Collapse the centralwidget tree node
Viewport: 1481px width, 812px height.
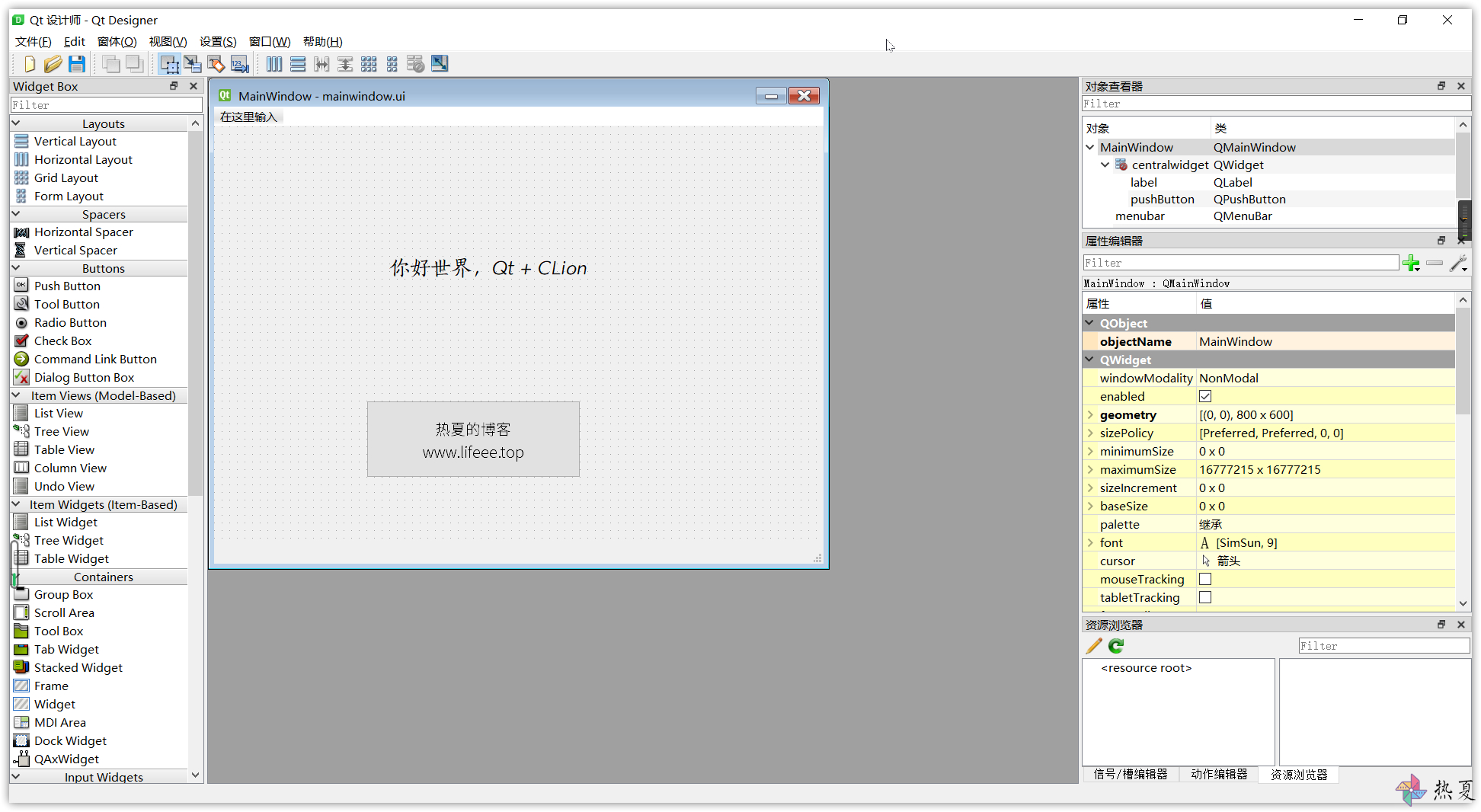click(1105, 165)
